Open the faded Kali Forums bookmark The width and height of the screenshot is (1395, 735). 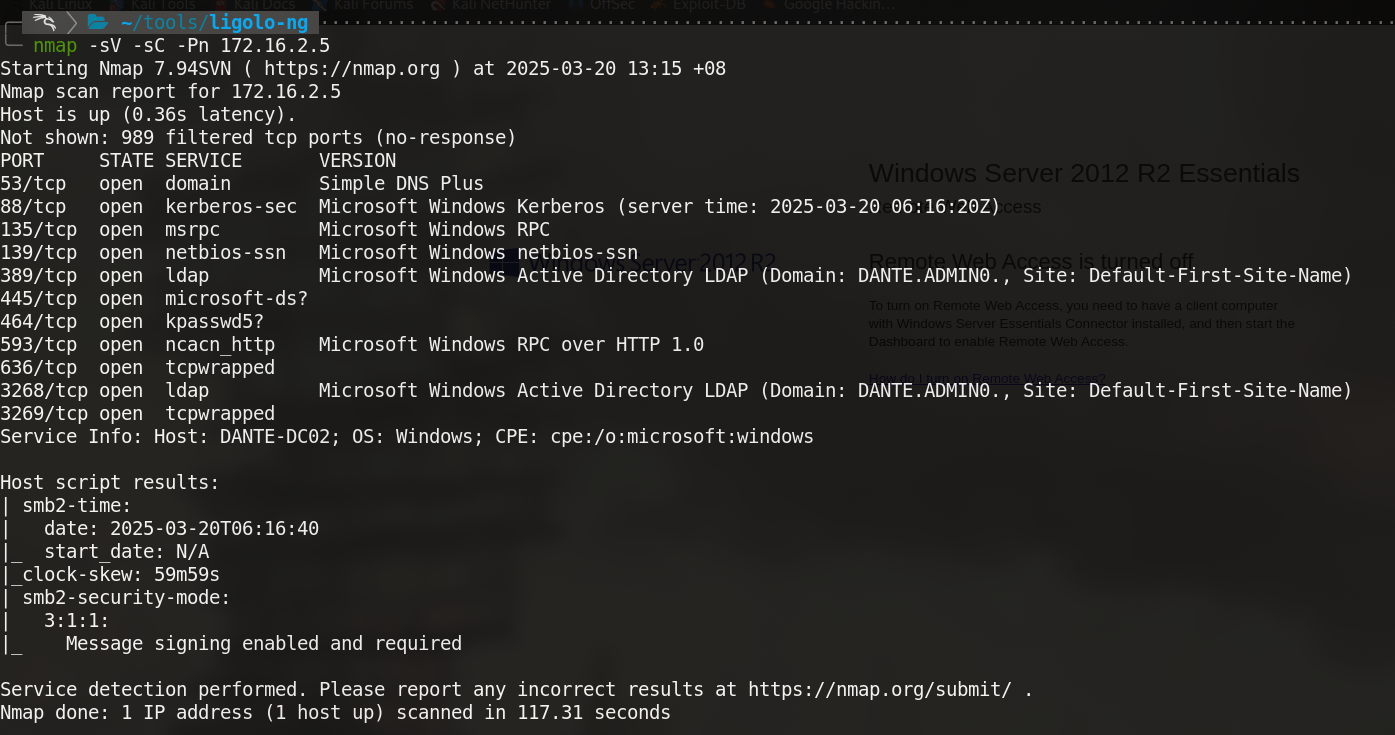(x=372, y=5)
